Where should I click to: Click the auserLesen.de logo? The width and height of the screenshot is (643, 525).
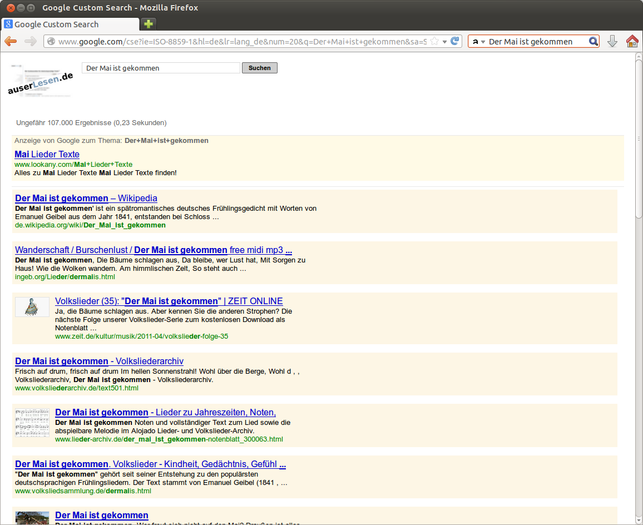point(40,81)
